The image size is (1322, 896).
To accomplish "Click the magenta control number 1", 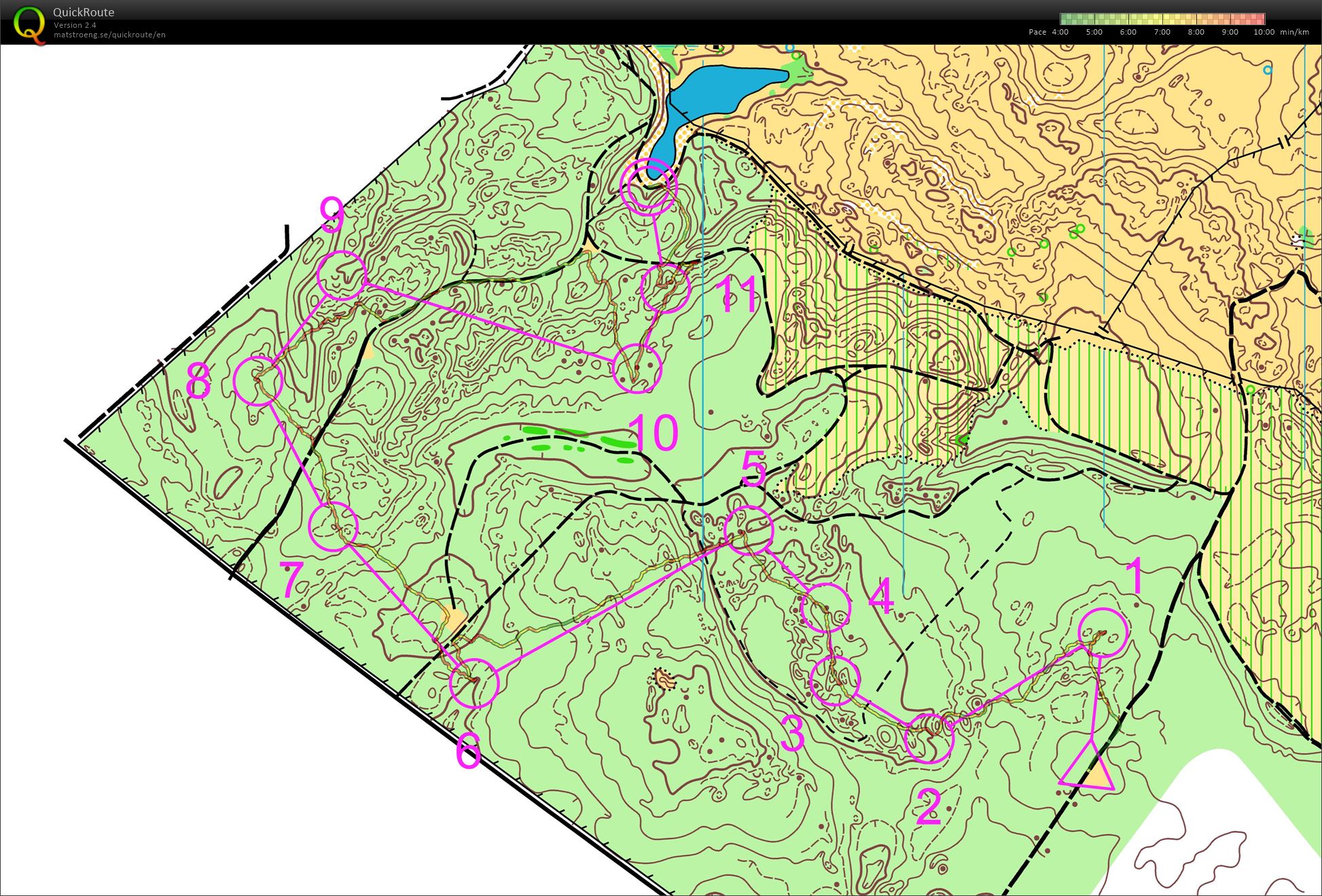I will [x=1135, y=577].
